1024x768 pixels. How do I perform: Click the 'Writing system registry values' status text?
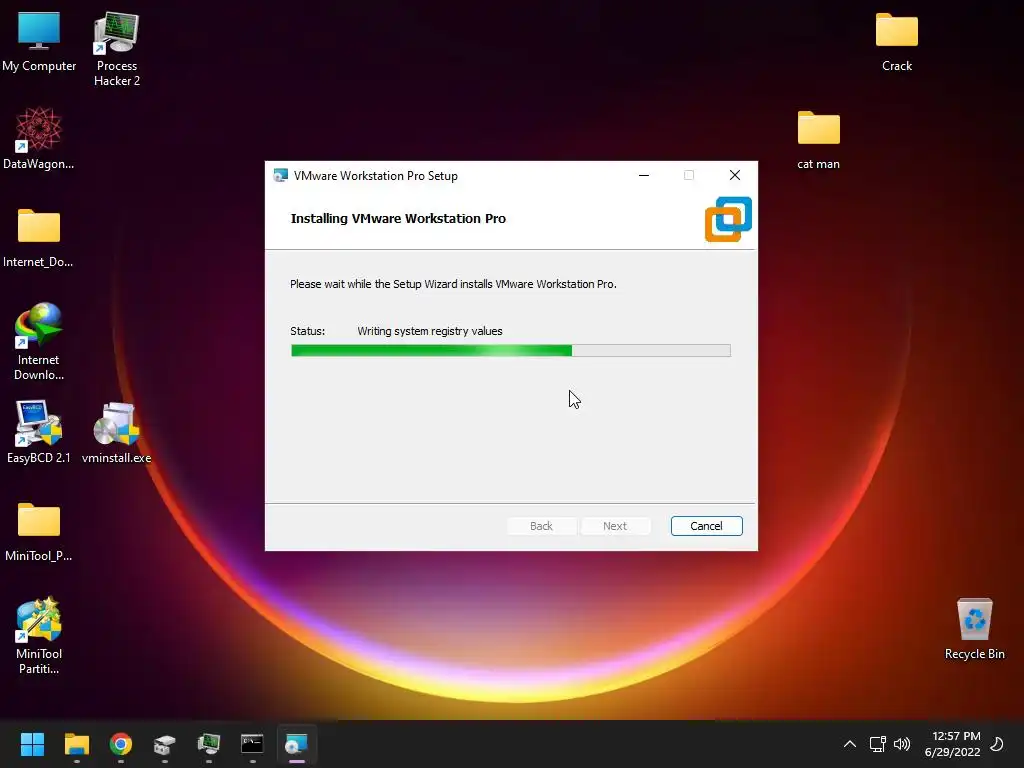[430, 331]
